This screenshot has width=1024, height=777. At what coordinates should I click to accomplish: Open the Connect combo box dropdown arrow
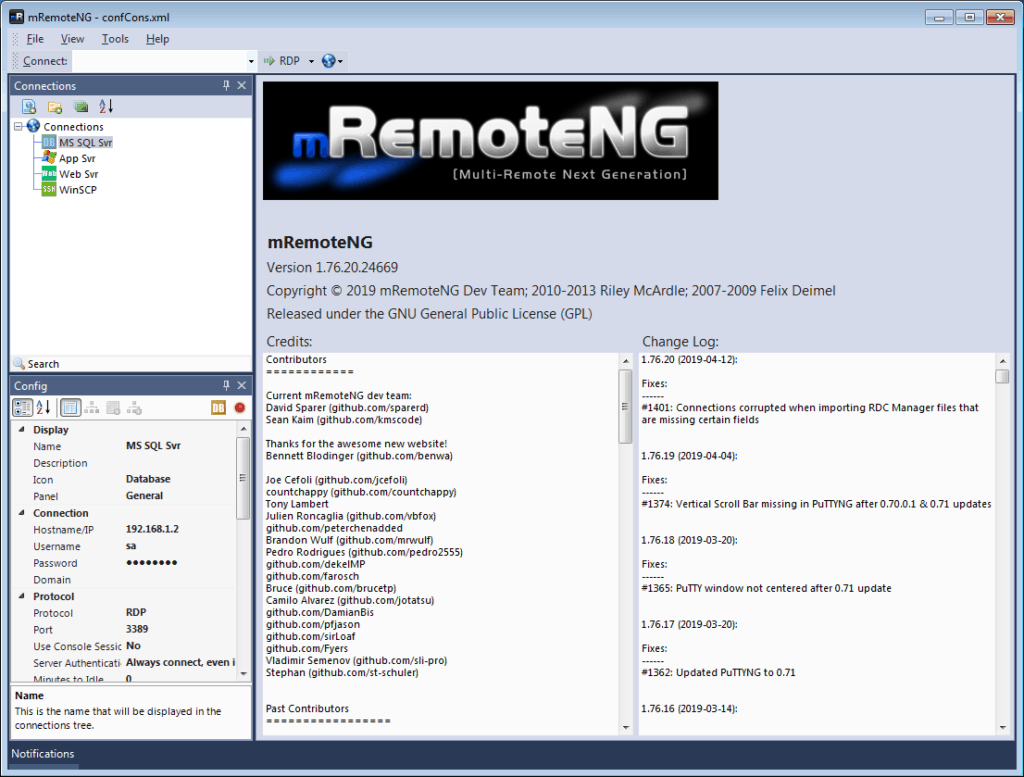(251, 61)
